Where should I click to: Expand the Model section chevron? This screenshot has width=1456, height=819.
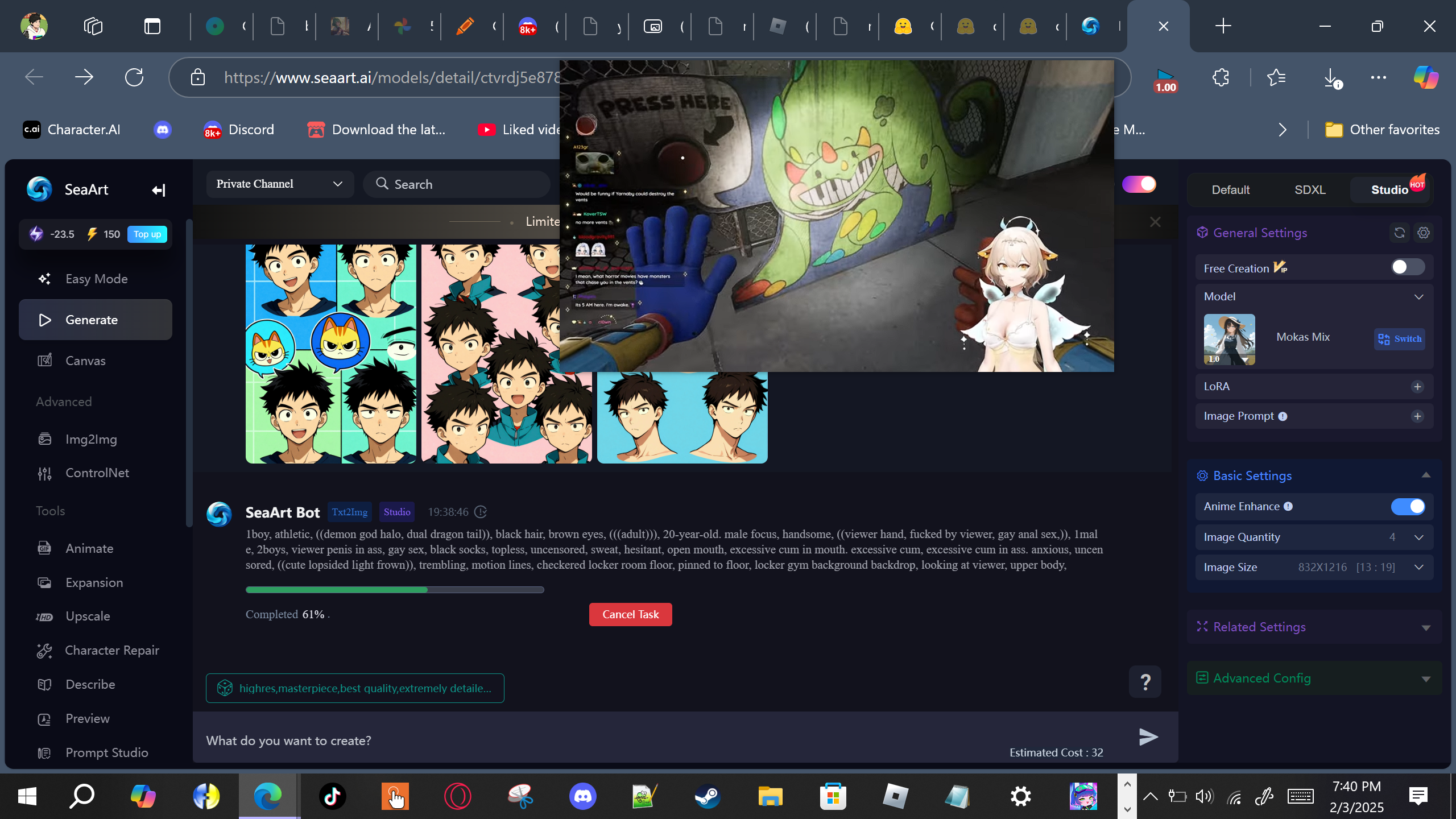tap(1419, 297)
